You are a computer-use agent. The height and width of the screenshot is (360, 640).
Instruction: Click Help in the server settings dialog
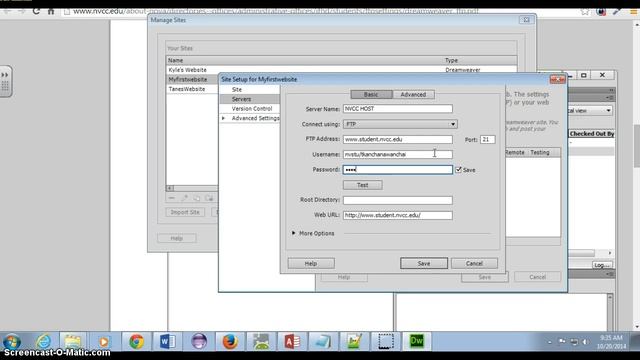tap(311, 263)
